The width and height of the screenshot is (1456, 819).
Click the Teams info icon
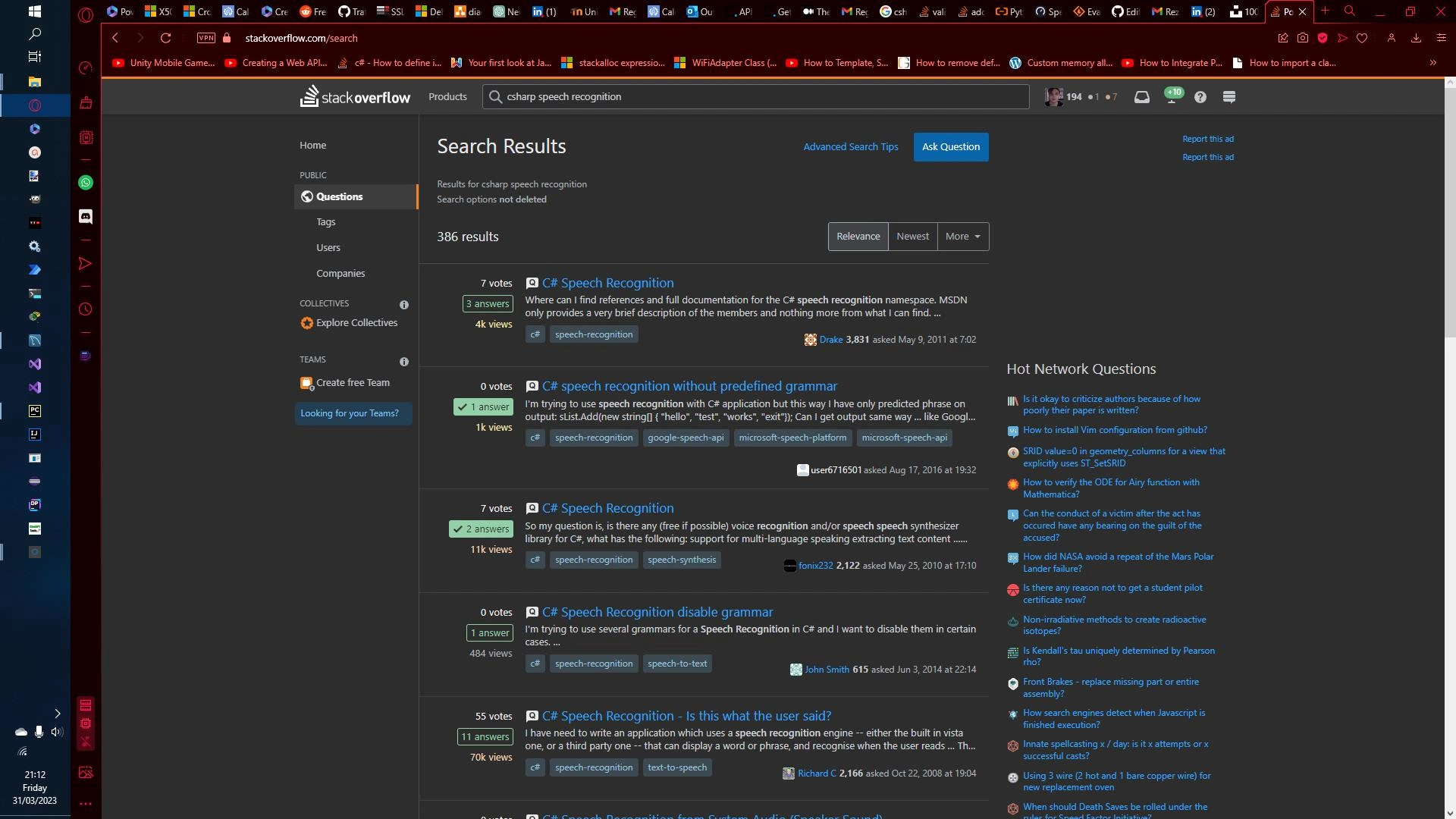click(x=404, y=362)
